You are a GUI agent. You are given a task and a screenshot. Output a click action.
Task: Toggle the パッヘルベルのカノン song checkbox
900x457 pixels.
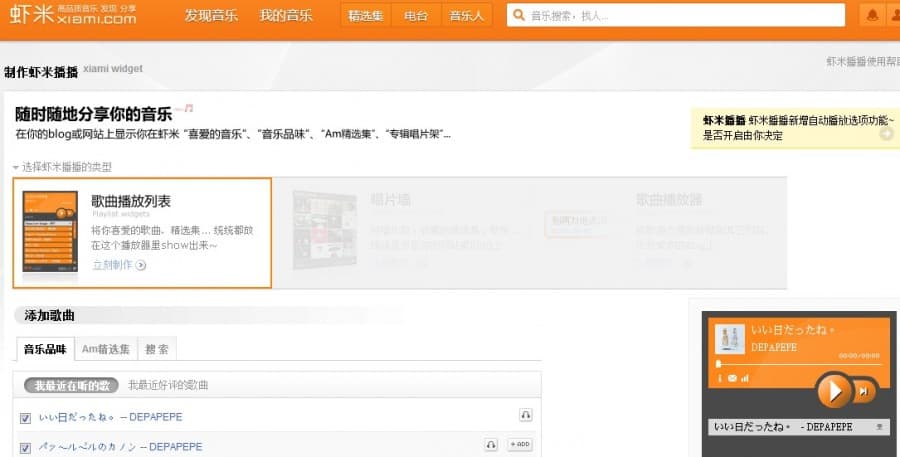(26, 447)
